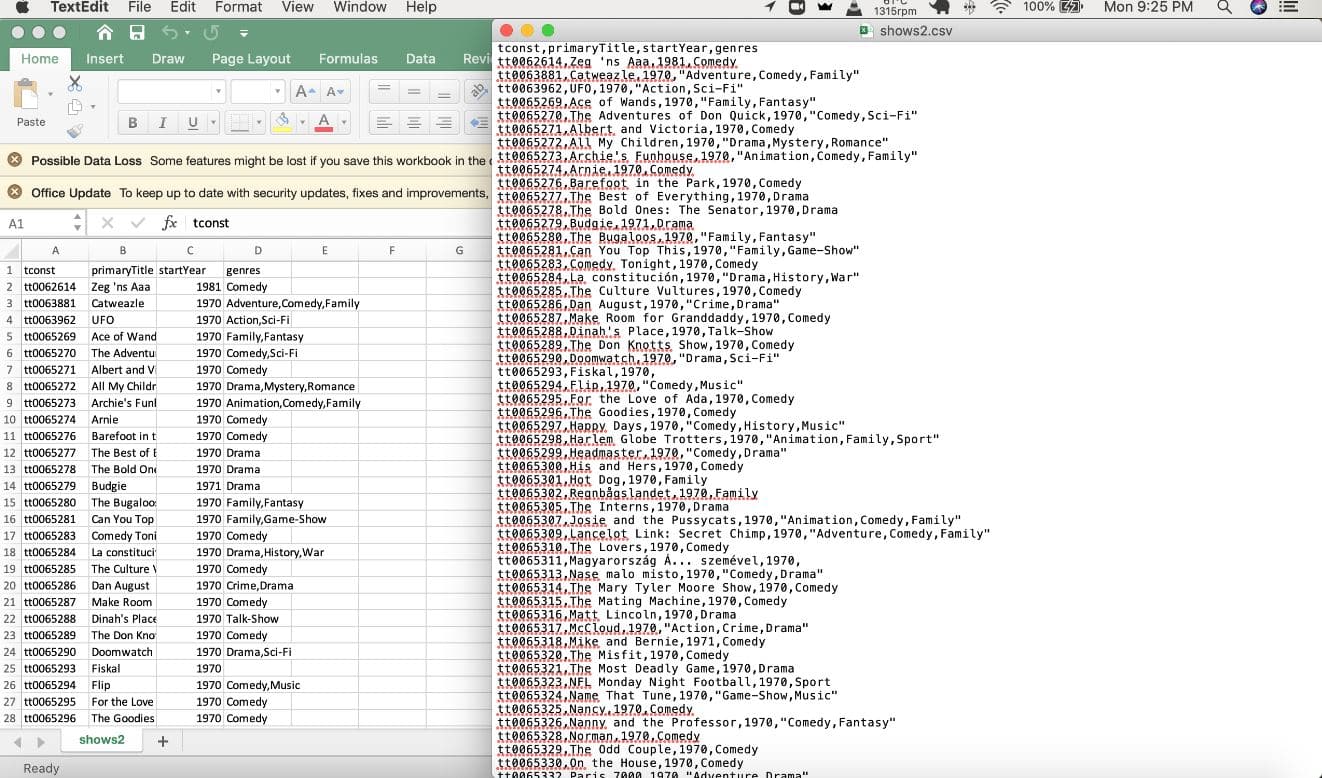
Task: Open the TextEdit application menu
Action: (x=79, y=7)
